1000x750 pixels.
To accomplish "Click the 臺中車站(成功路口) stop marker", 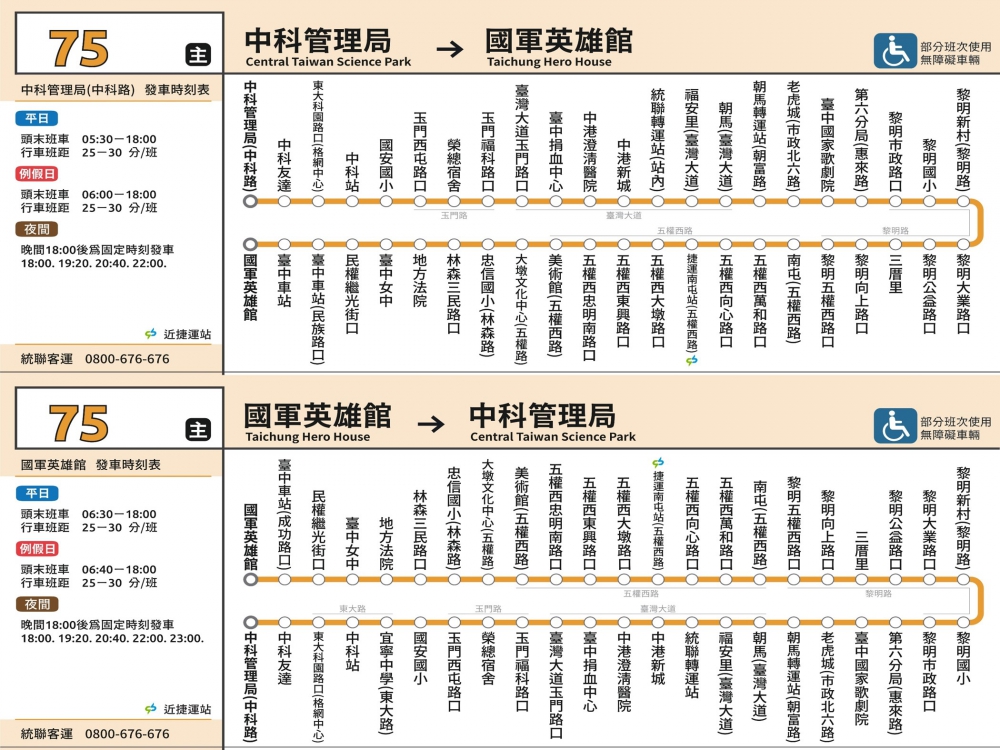I will pos(284,579).
